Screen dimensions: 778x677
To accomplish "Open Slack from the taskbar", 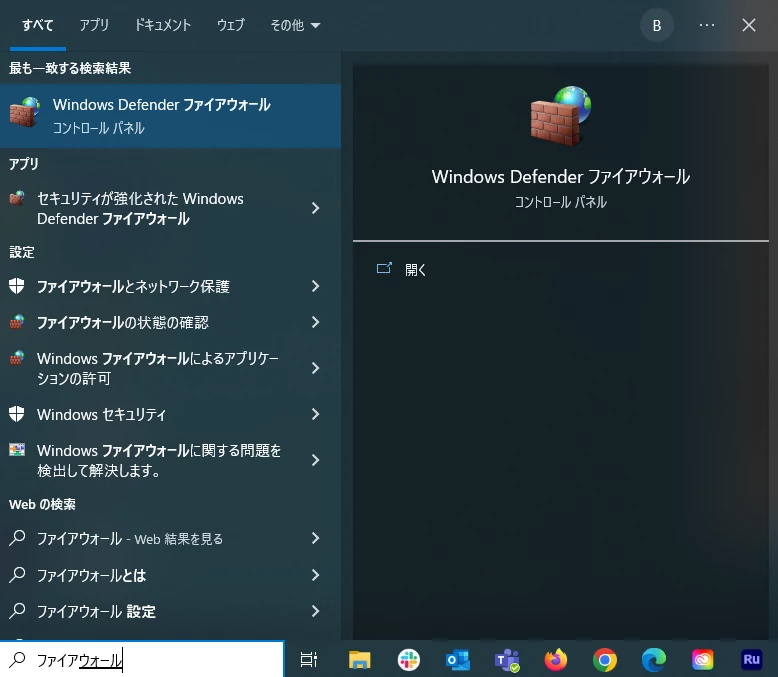I will coord(409,660).
